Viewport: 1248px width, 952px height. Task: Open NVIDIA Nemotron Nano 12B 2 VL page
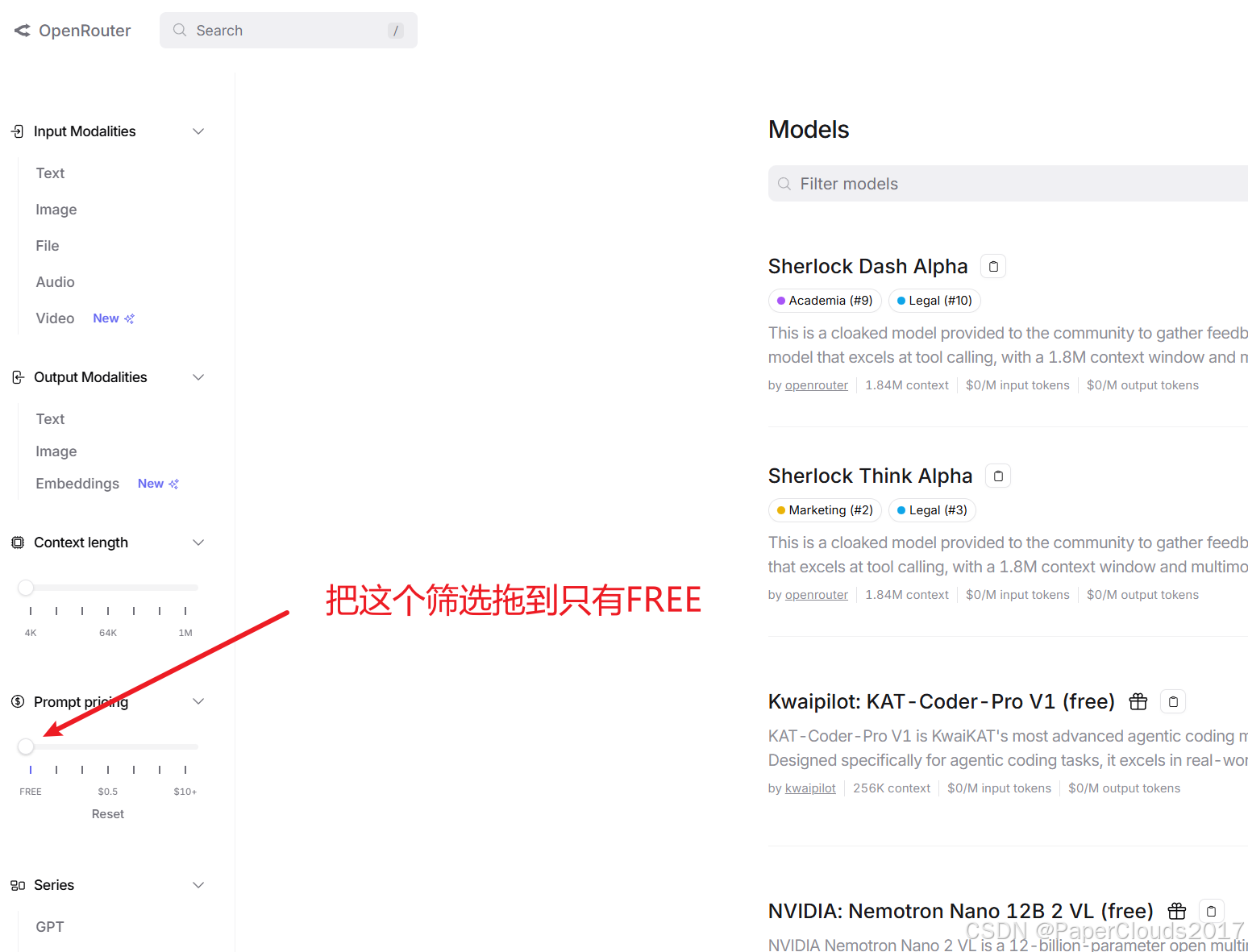(x=960, y=911)
